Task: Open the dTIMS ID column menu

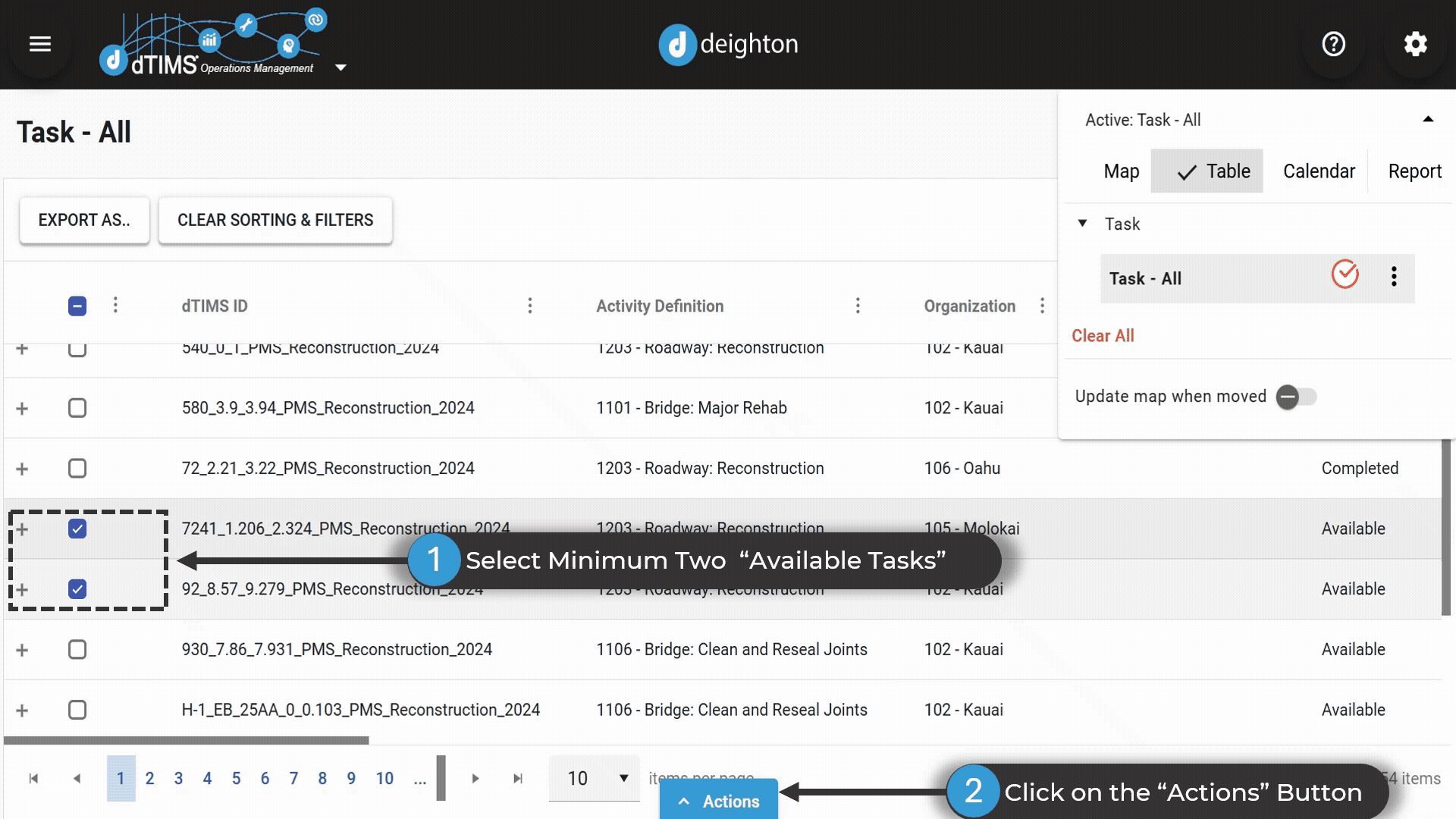Action: [530, 306]
